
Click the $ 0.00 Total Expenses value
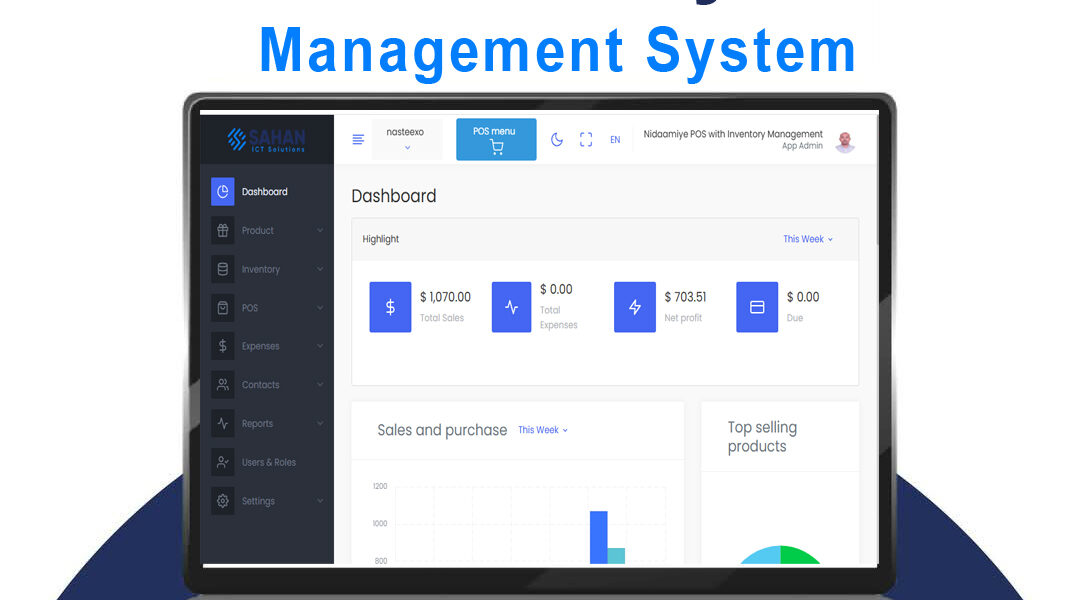(x=557, y=289)
